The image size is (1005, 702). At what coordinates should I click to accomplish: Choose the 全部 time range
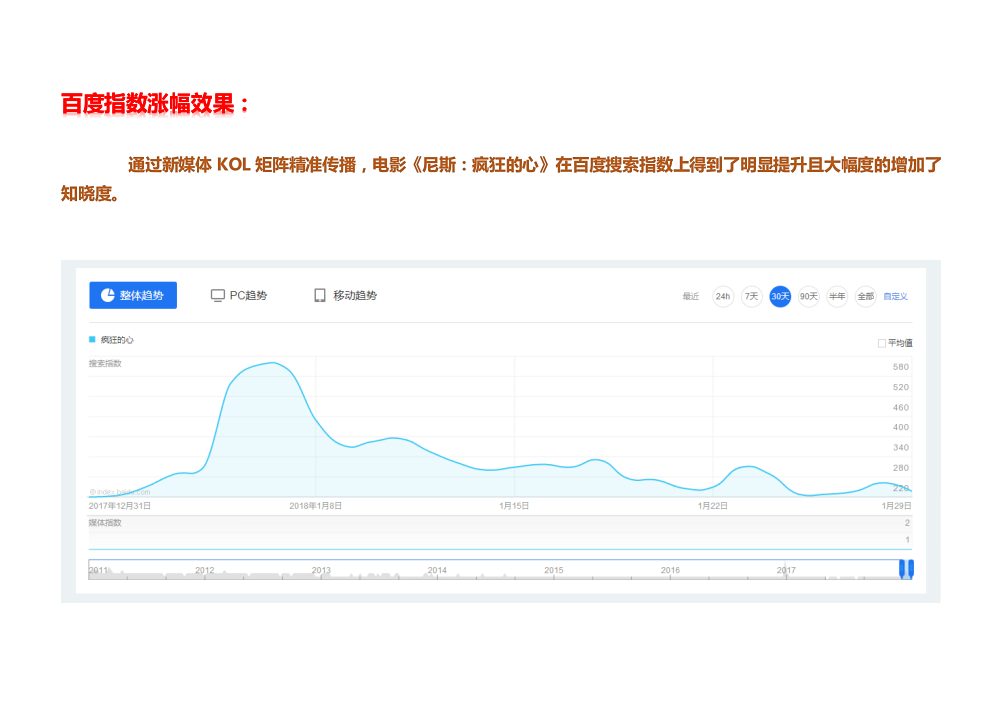pos(866,296)
